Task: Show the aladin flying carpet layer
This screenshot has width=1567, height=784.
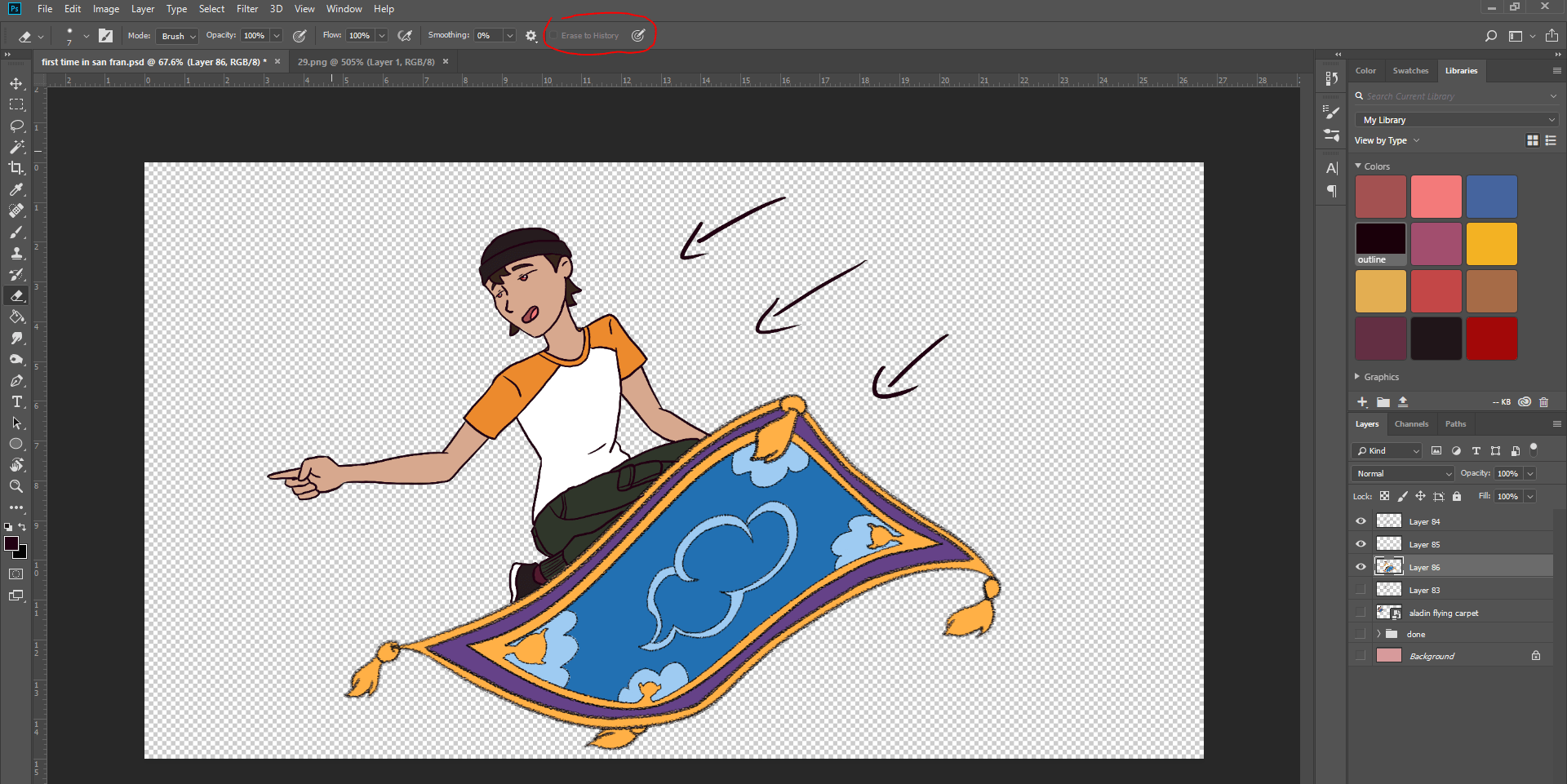Action: 1361,612
